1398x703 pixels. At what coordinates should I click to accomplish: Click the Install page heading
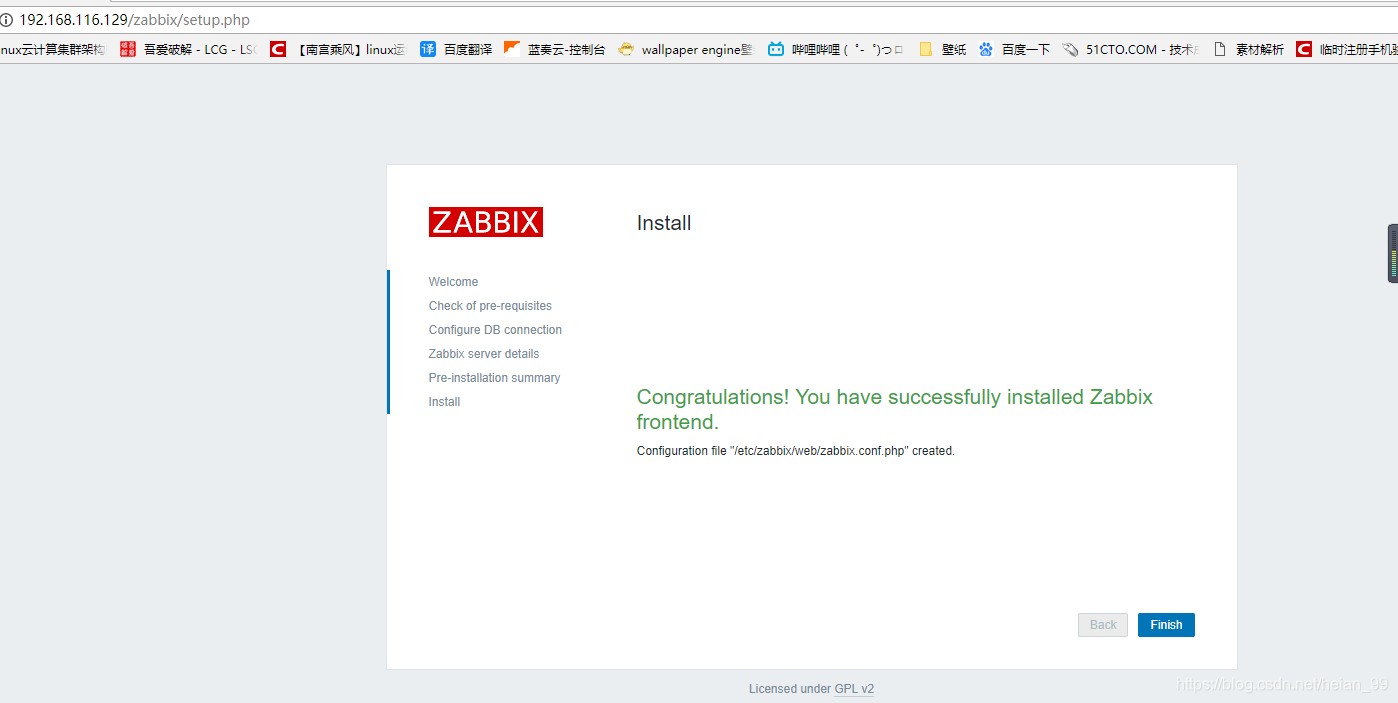[x=664, y=223]
